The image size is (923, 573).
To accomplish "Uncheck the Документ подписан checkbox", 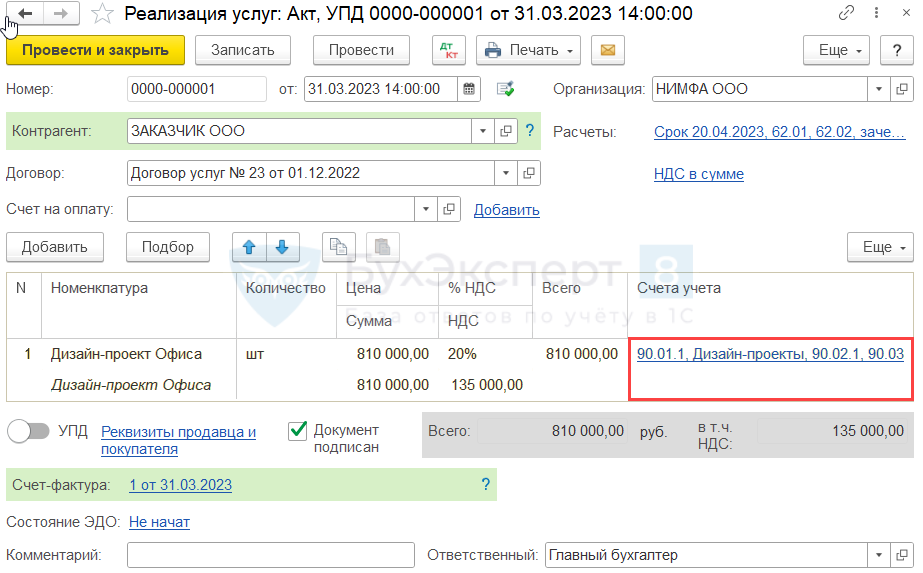I will pyautogui.click(x=297, y=431).
